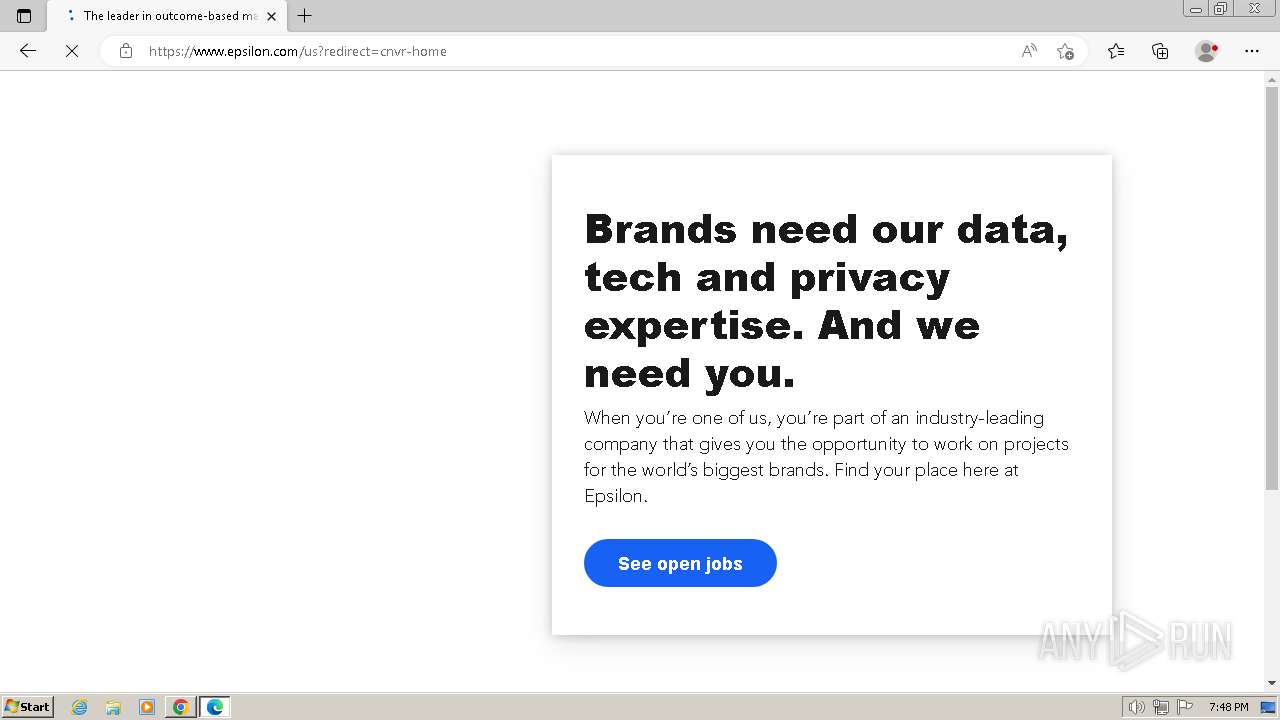
Task: View site information lock icon
Action: (126, 51)
